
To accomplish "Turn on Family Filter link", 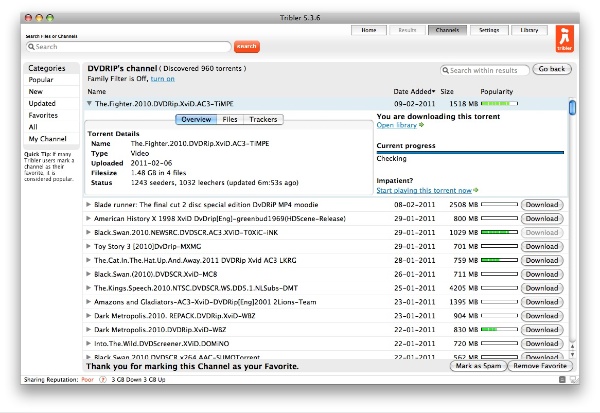I will click(163, 78).
